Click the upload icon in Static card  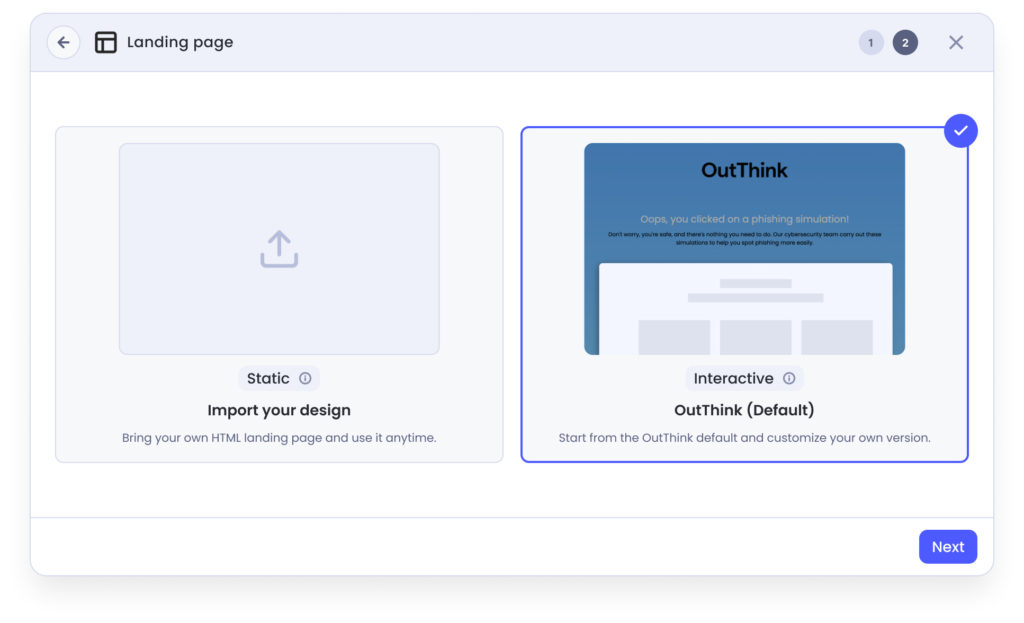tap(280, 249)
